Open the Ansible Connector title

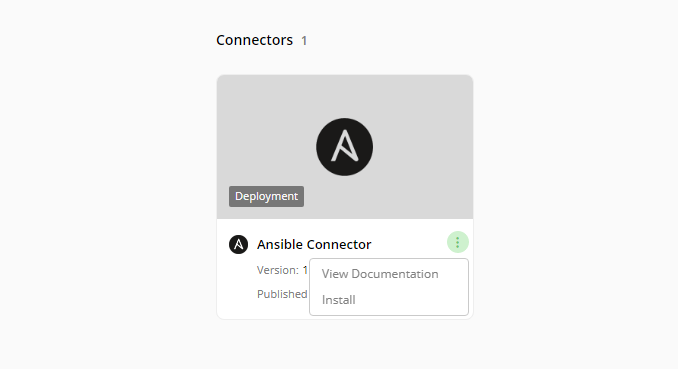coord(314,244)
